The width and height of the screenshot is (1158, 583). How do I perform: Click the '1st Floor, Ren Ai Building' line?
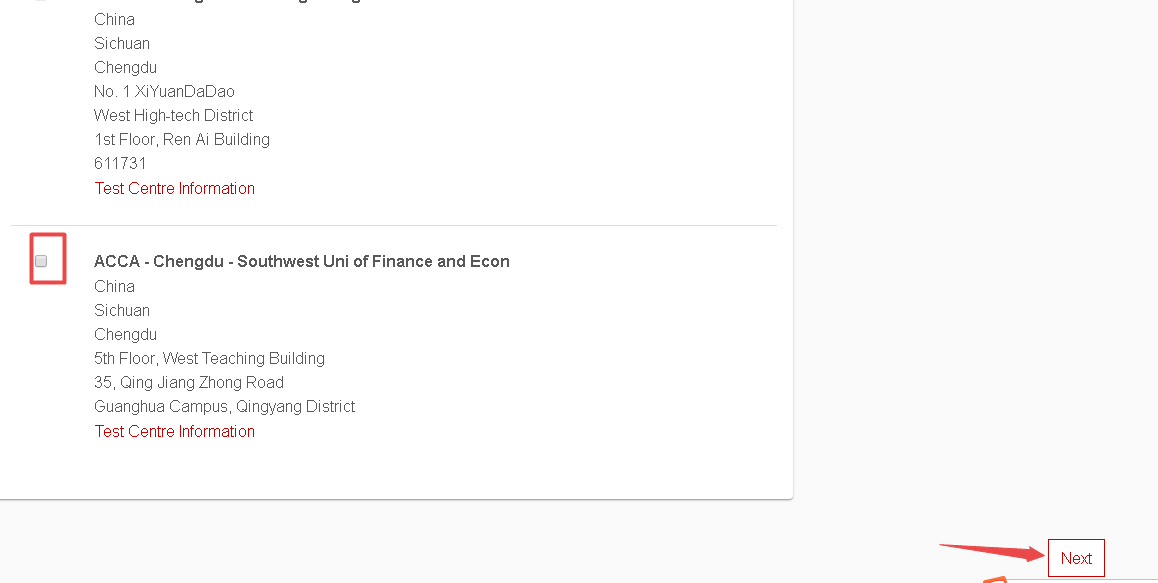coord(182,139)
